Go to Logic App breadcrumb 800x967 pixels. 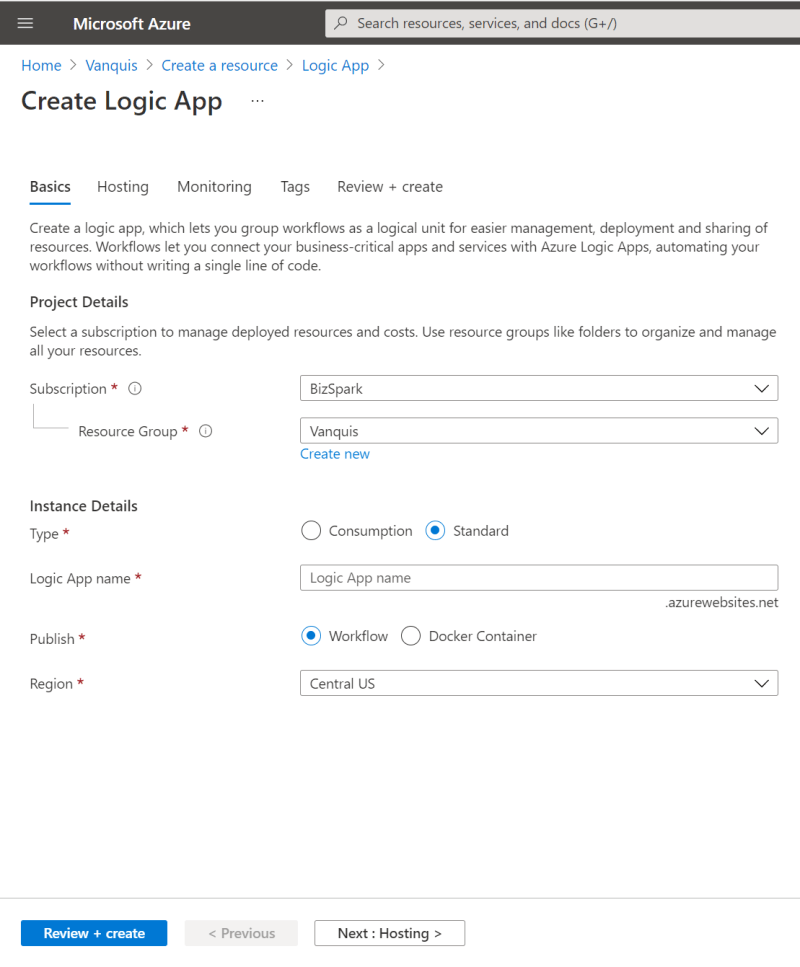pos(335,65)
